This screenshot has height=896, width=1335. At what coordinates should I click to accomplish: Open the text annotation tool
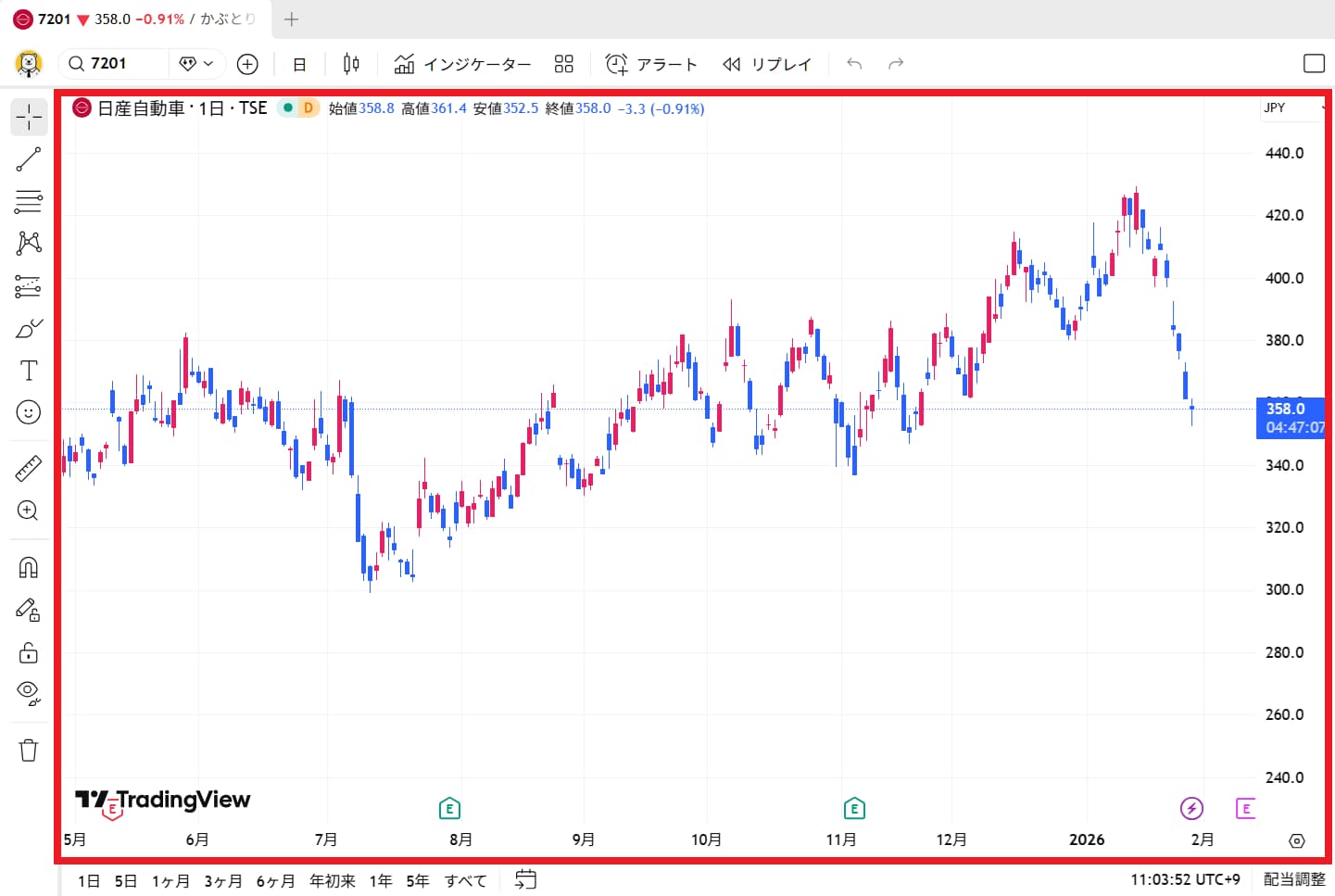click(29, 371)
